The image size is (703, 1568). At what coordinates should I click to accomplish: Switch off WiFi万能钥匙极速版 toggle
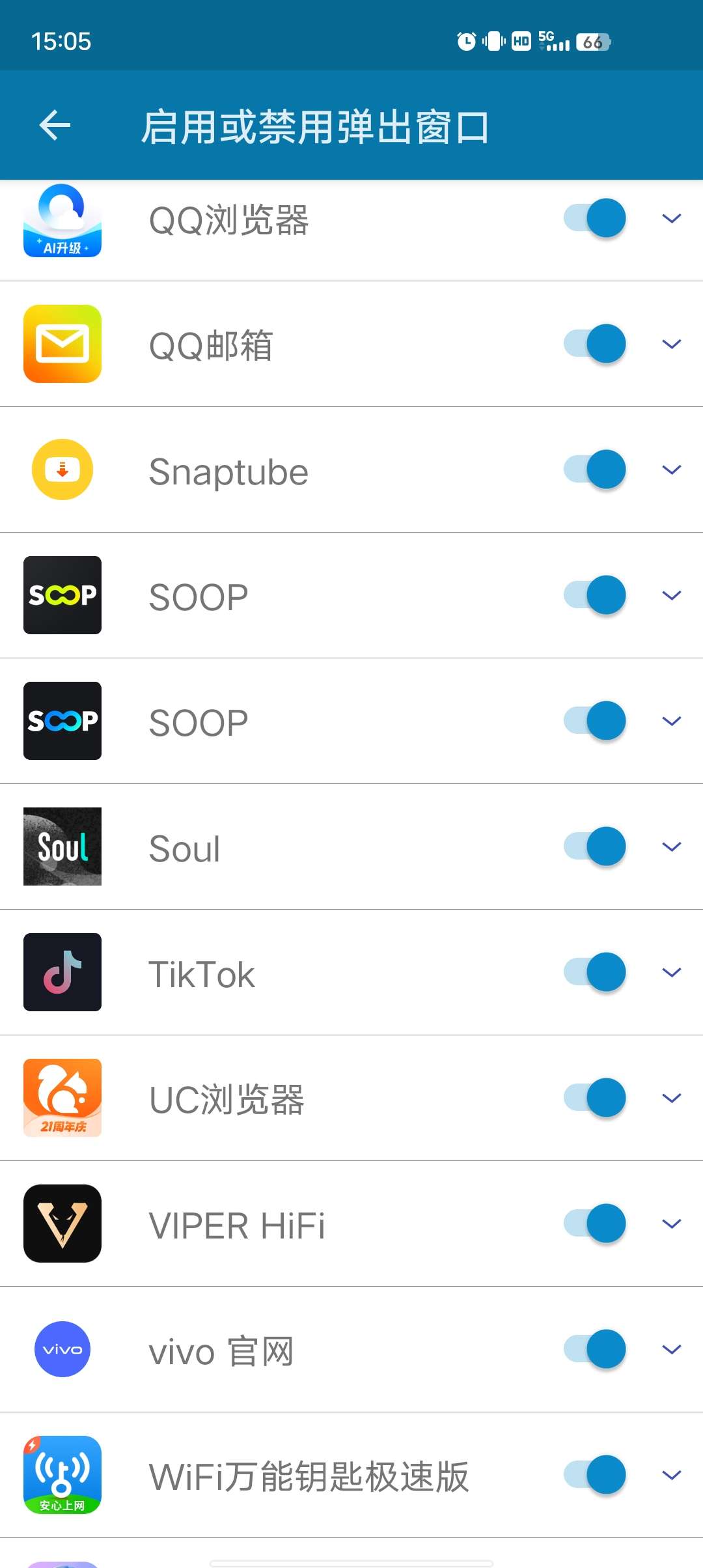595,1475
